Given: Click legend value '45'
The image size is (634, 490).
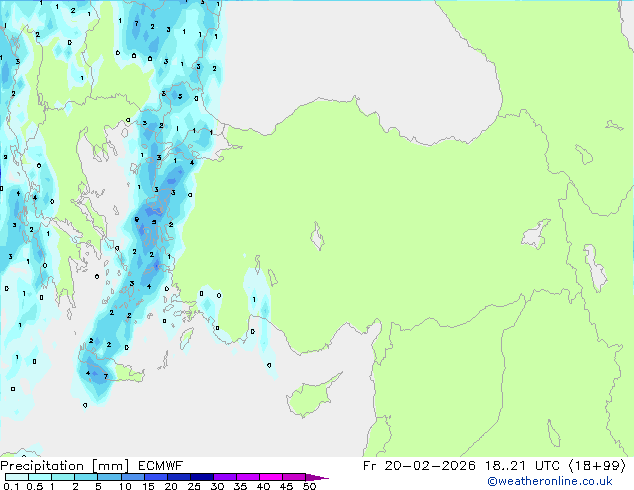Looking at the screenshot, I should (286, 486).
